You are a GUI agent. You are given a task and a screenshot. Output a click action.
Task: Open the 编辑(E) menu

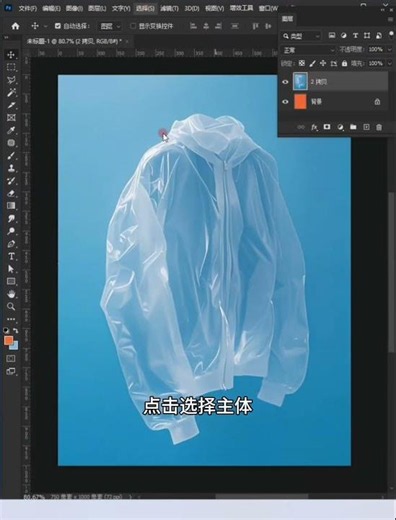(x=51, y=8)
